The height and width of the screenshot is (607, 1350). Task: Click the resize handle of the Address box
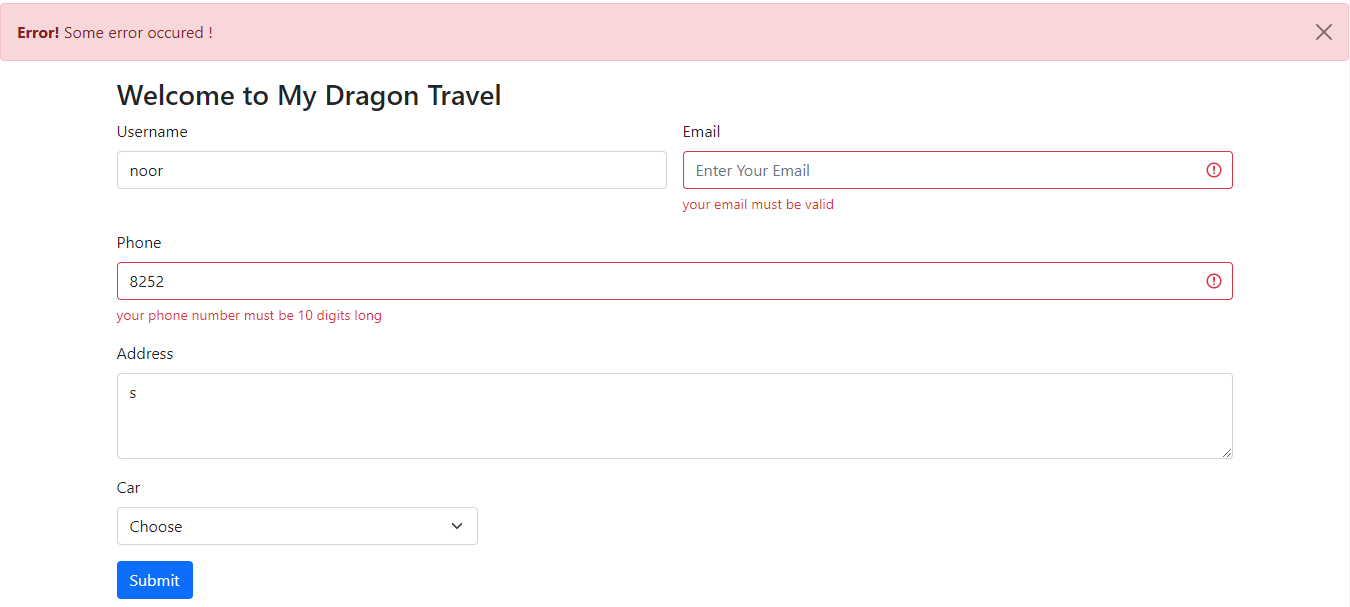pos(1228,453)
